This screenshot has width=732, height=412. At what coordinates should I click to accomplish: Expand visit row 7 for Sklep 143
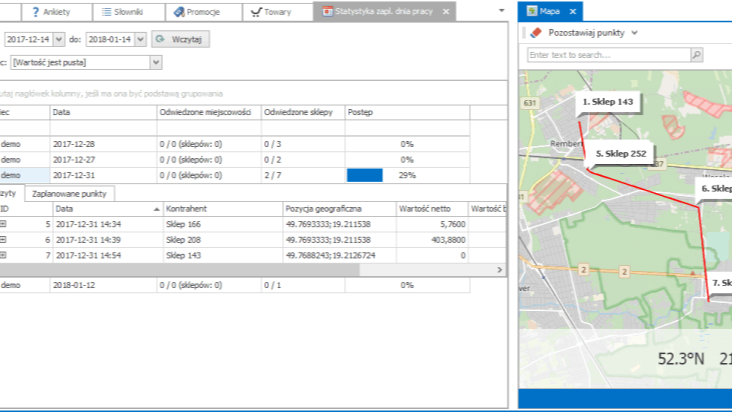[3, 255]
